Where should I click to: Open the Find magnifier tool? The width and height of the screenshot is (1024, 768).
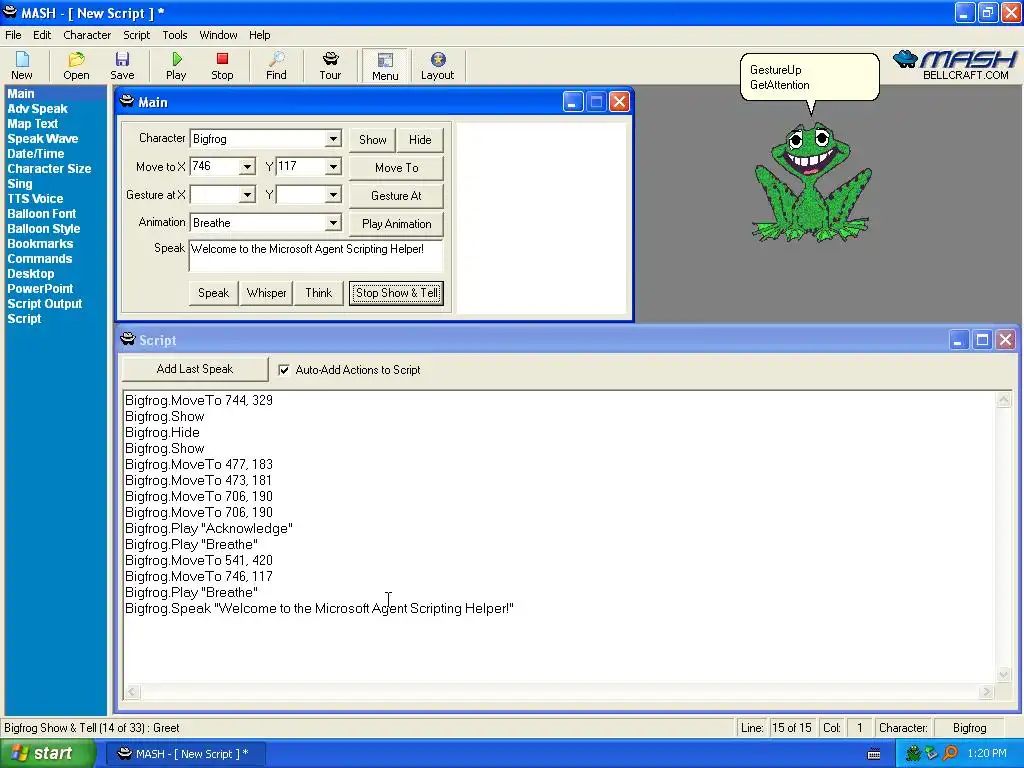tap(276, 66)
